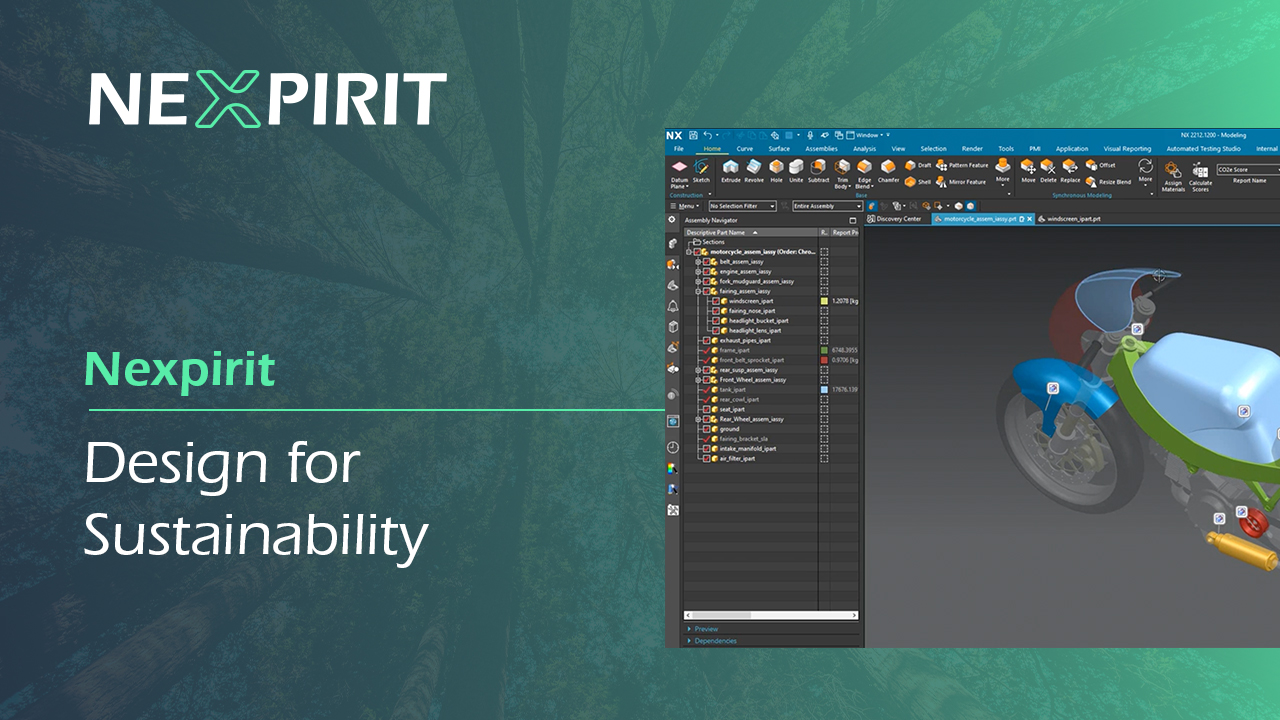Expand the Front_Wheel_assem_iassy node

(698, 380)
